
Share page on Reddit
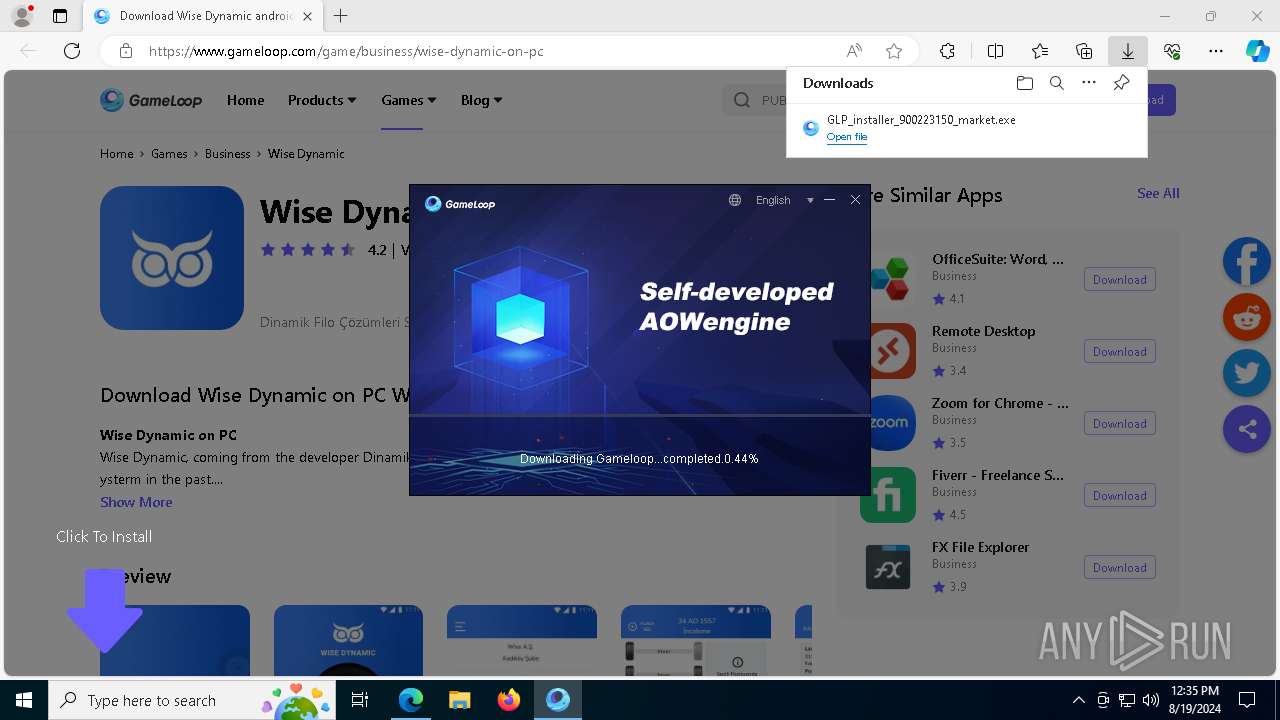1247,318
